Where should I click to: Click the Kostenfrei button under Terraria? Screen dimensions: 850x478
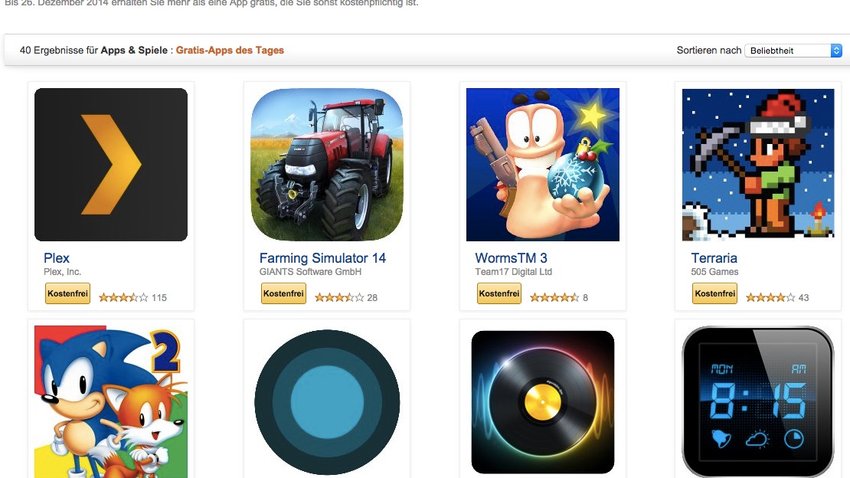(x=714, y=293)
